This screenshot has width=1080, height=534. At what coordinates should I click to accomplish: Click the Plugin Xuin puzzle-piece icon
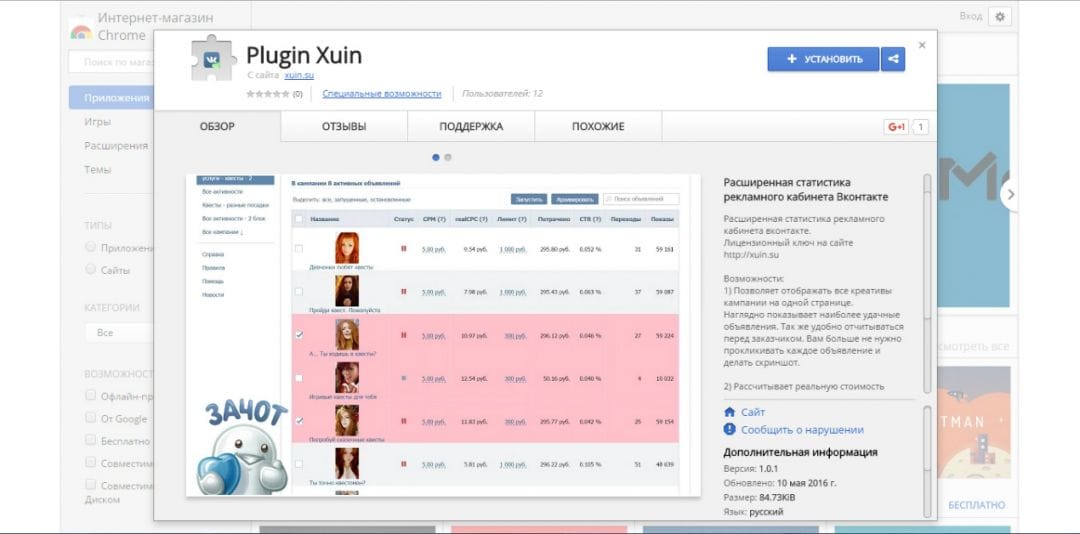[213, 58]
